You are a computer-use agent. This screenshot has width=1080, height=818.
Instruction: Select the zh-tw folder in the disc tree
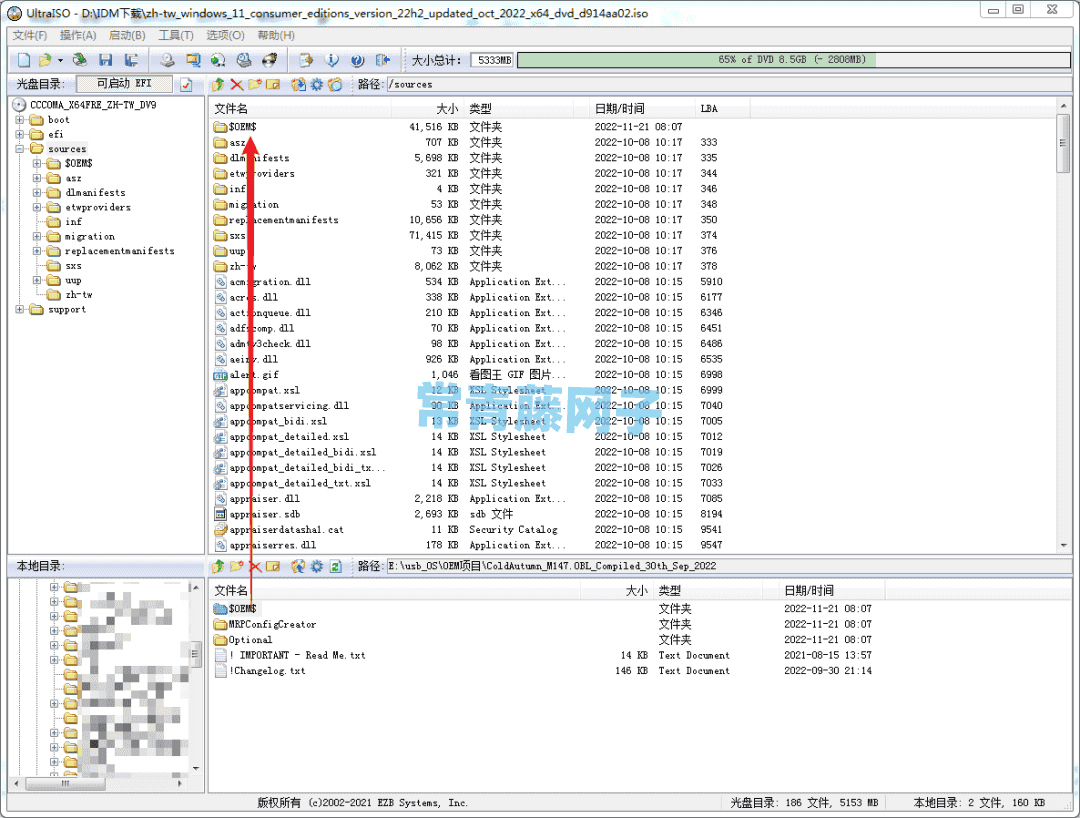pyautogui.click(x=79, y=295)
